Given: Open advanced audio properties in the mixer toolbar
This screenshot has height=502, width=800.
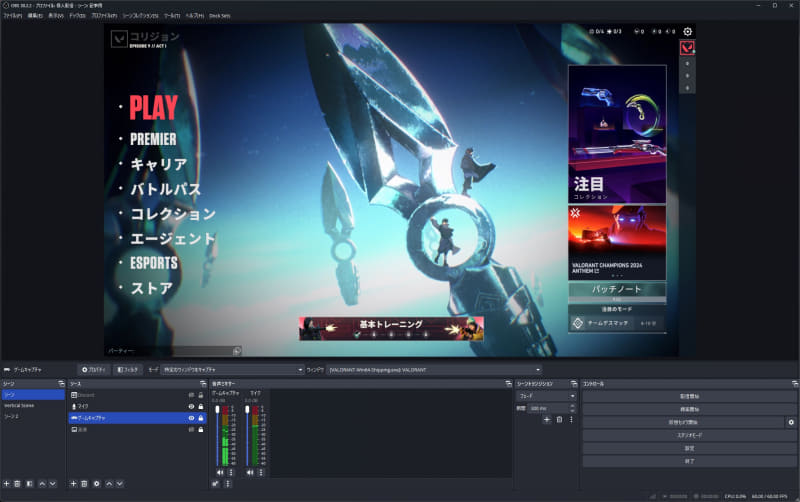Looking at the screenshot, I should coord(216,484).
